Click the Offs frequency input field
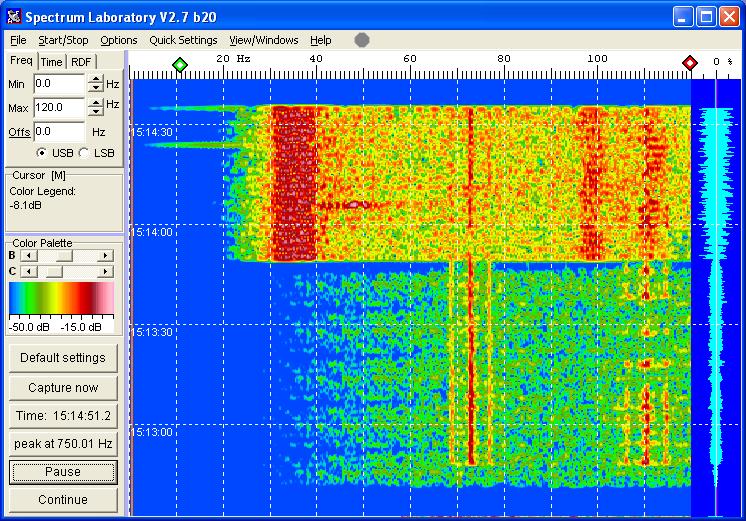 click(x=59, y=131)
